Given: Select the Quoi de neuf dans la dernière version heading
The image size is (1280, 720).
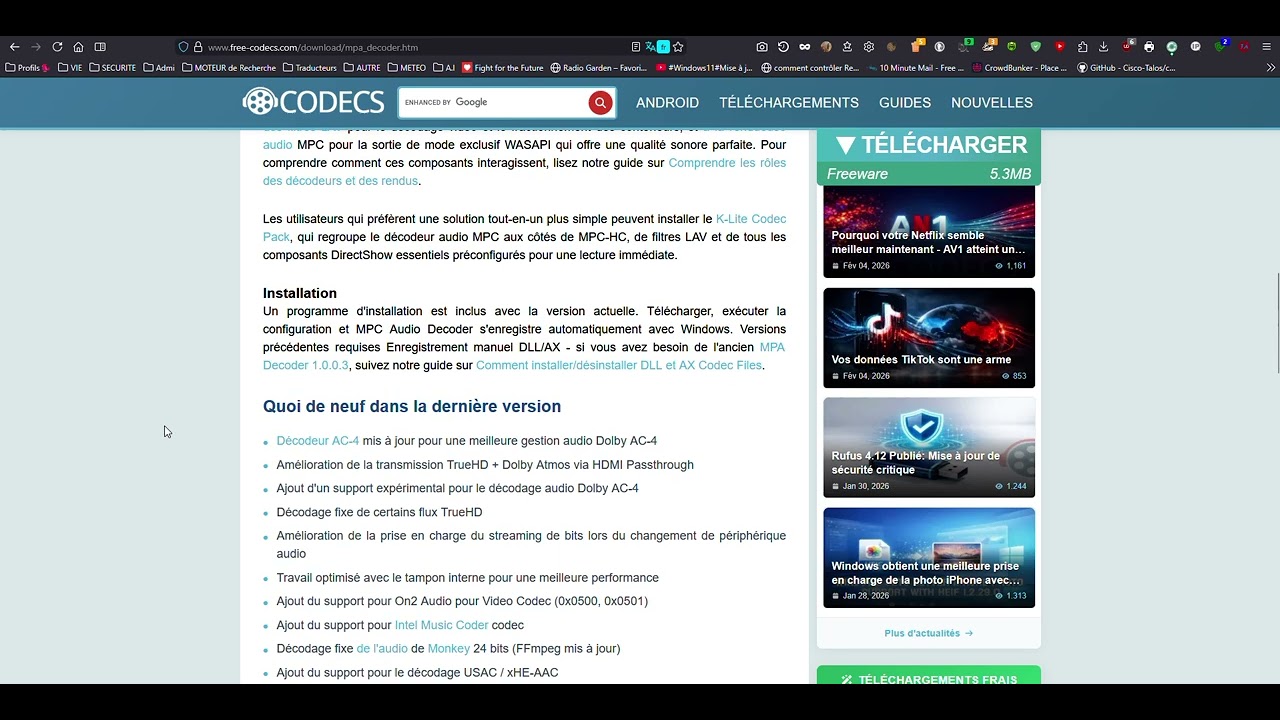Looking at the screenshot, I should click(412, 406).
